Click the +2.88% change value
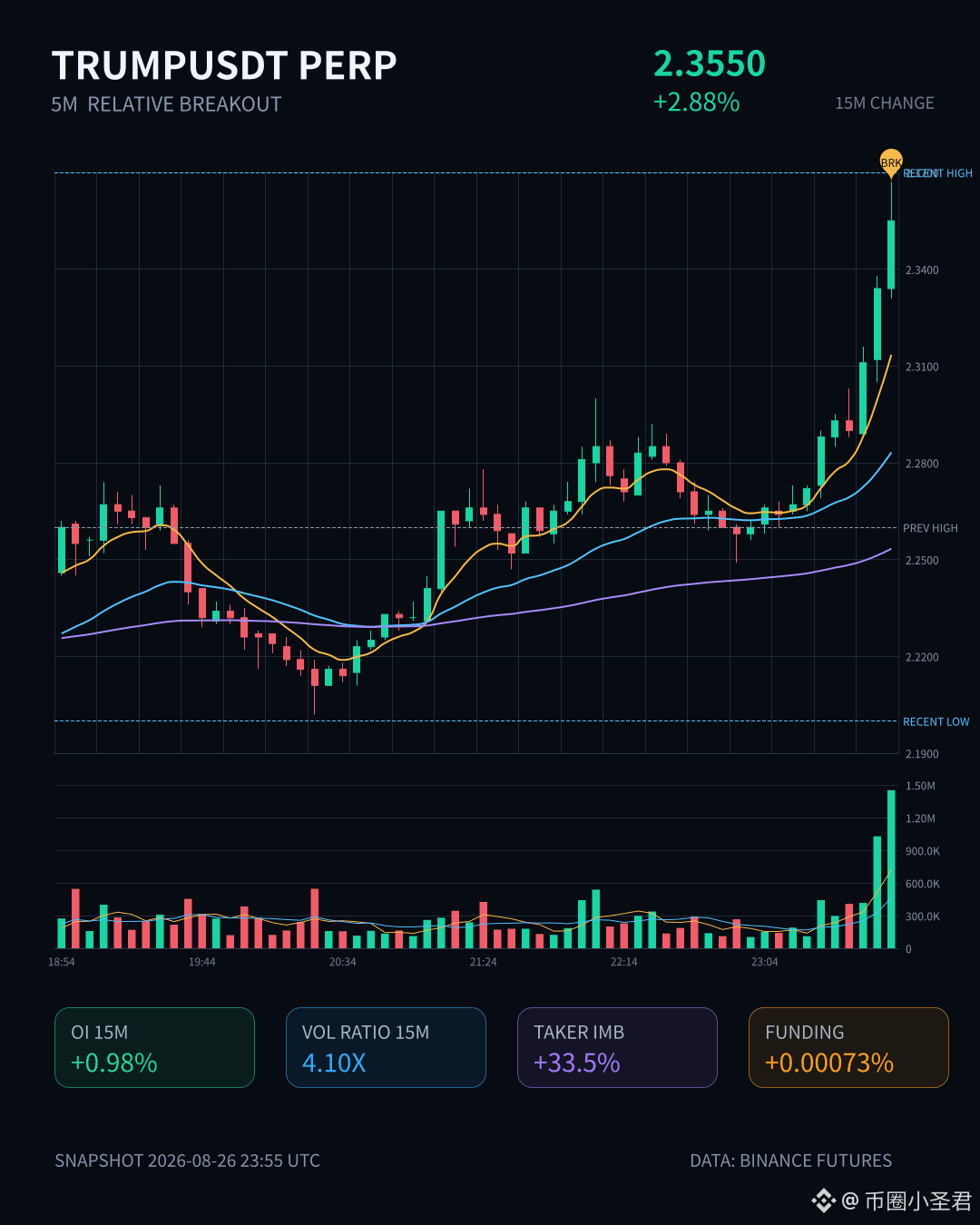Screen dimensions: 980x1225 697,102
